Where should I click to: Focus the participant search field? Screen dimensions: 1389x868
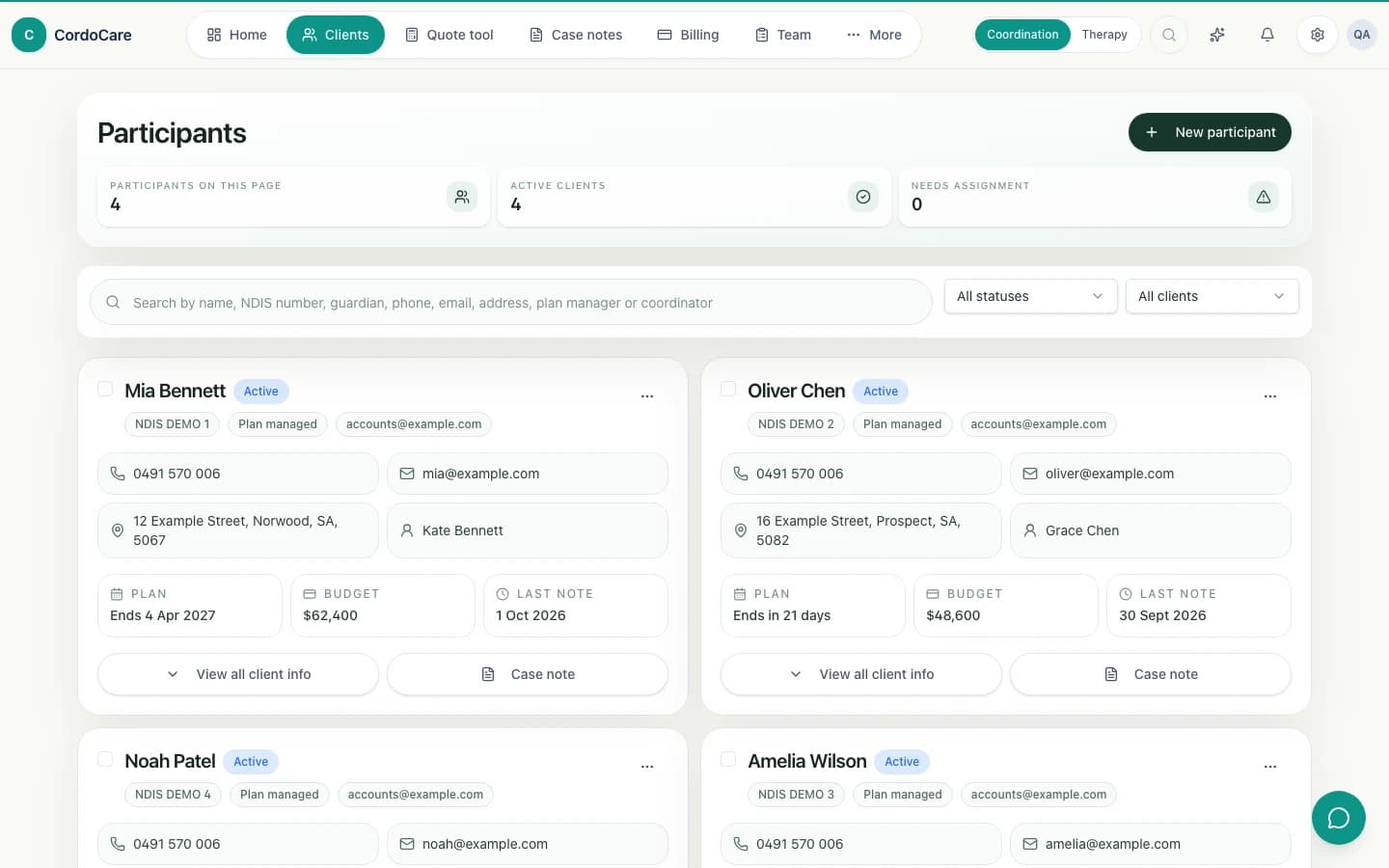(511, 303)
